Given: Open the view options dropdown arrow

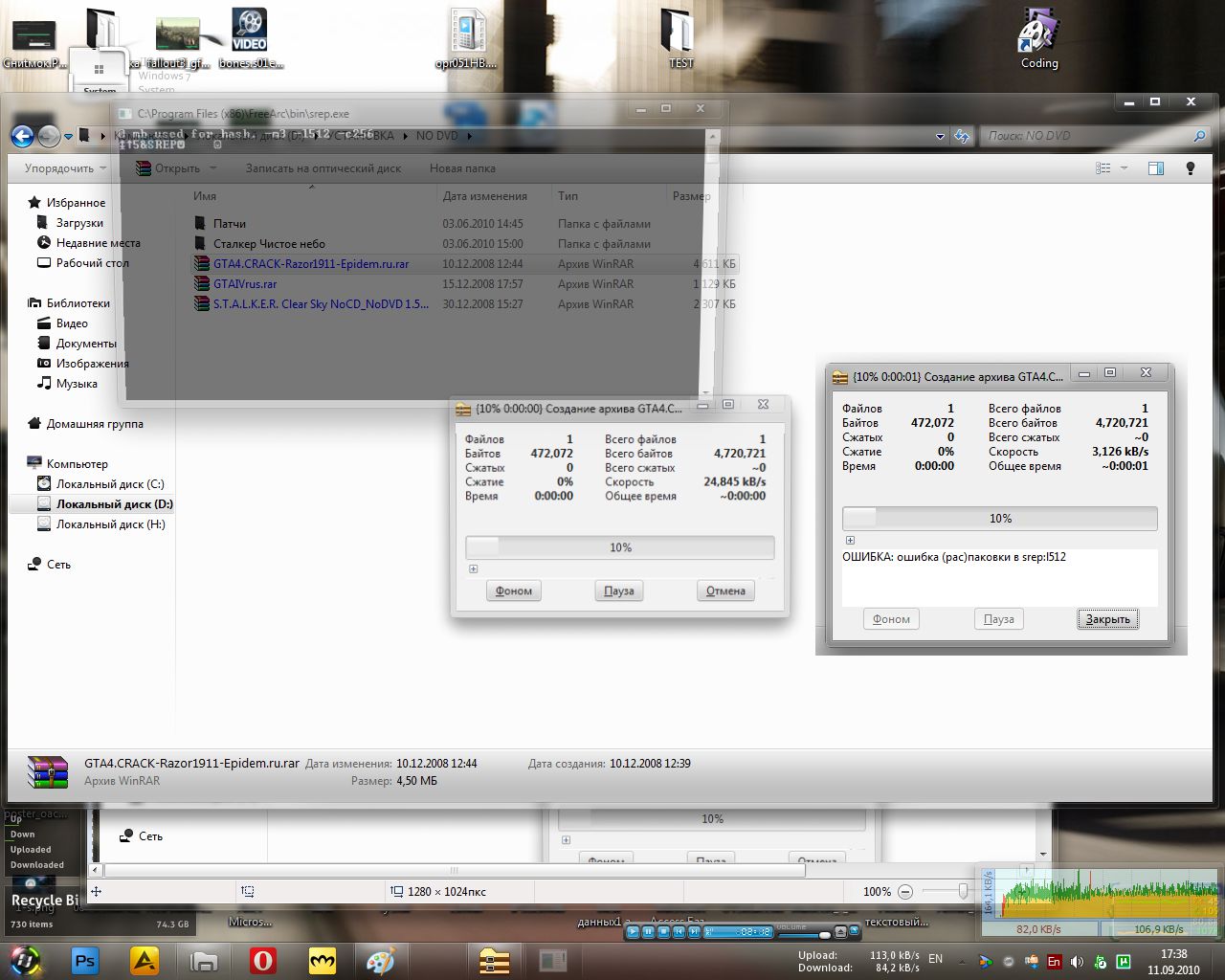Looking at the screenshot, I should pos(1125,168).
